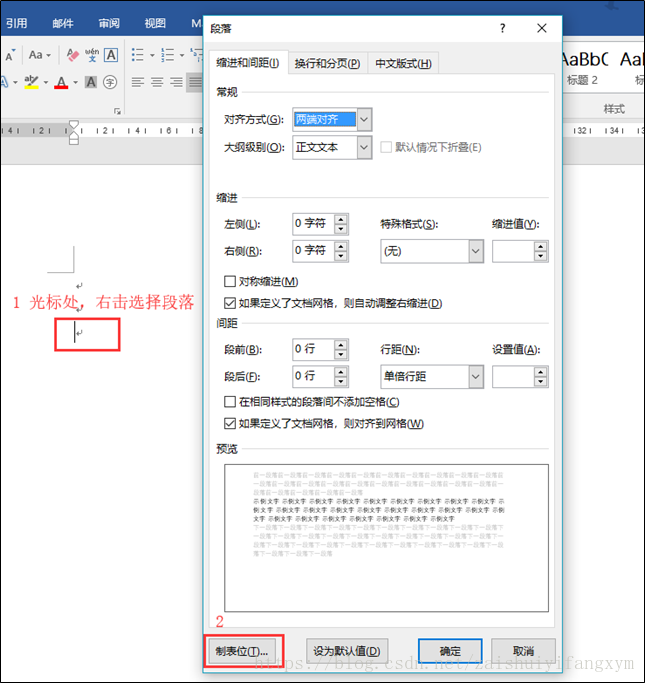
Task: Toggle the 对齐到网格 checkbox
Action: (230, 423)
